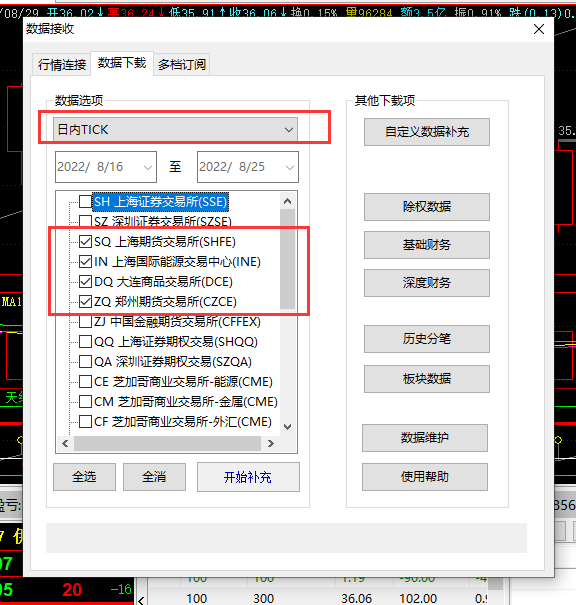
Task: Open the end date 2022/8/25 picker
Action: (290, 167)
